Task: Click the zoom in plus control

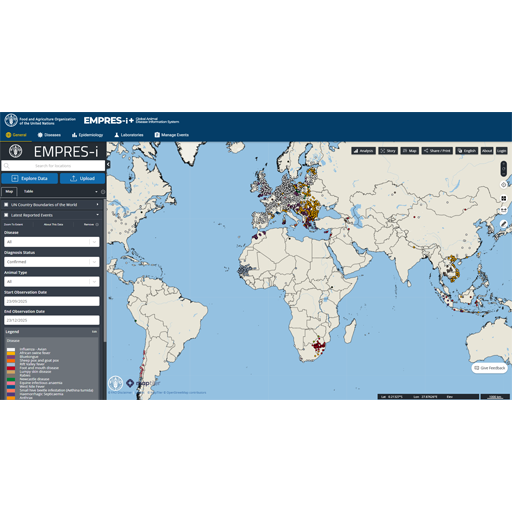Action: 504,165
